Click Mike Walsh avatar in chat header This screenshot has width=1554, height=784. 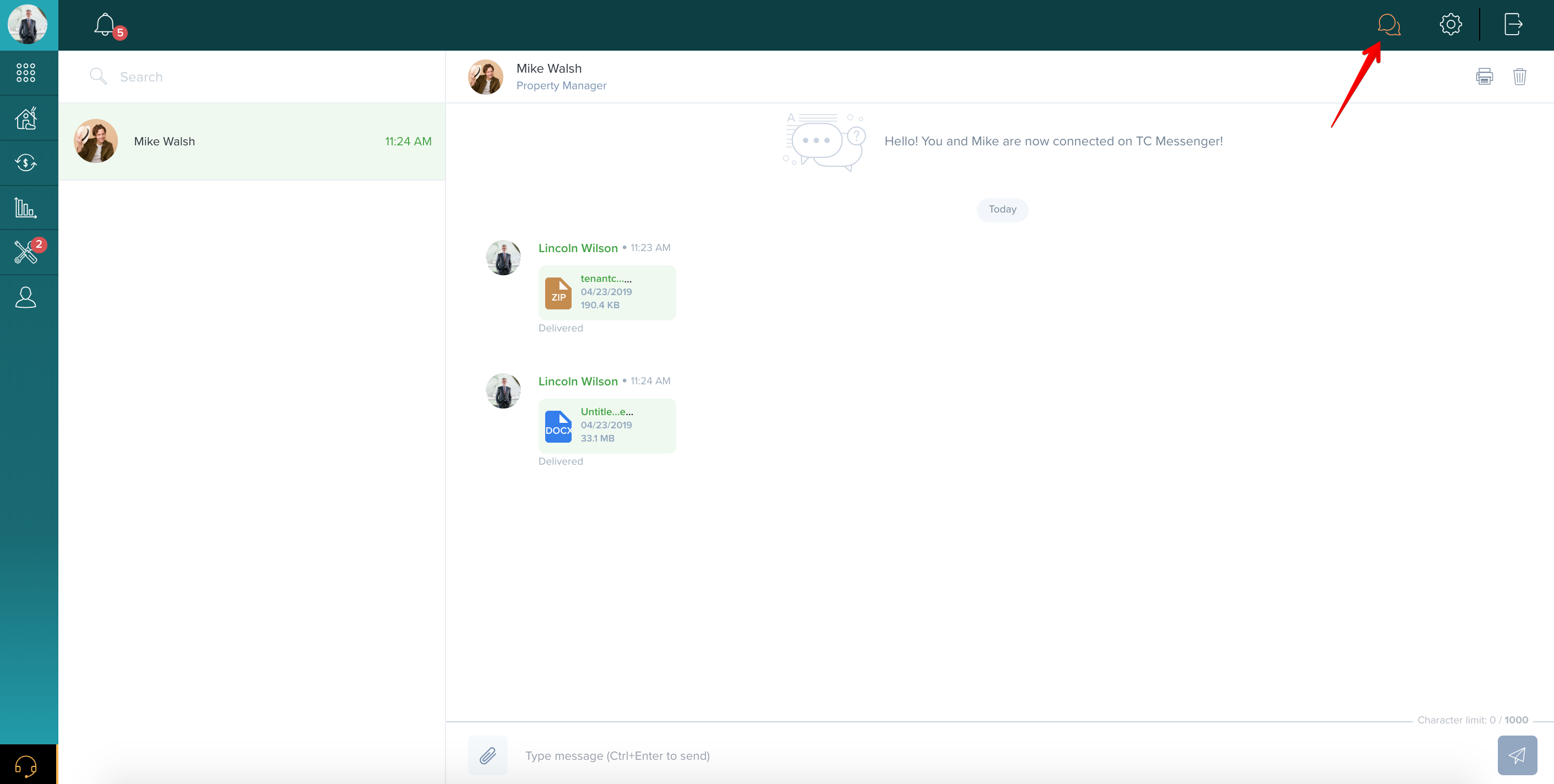tap(486, 77)
